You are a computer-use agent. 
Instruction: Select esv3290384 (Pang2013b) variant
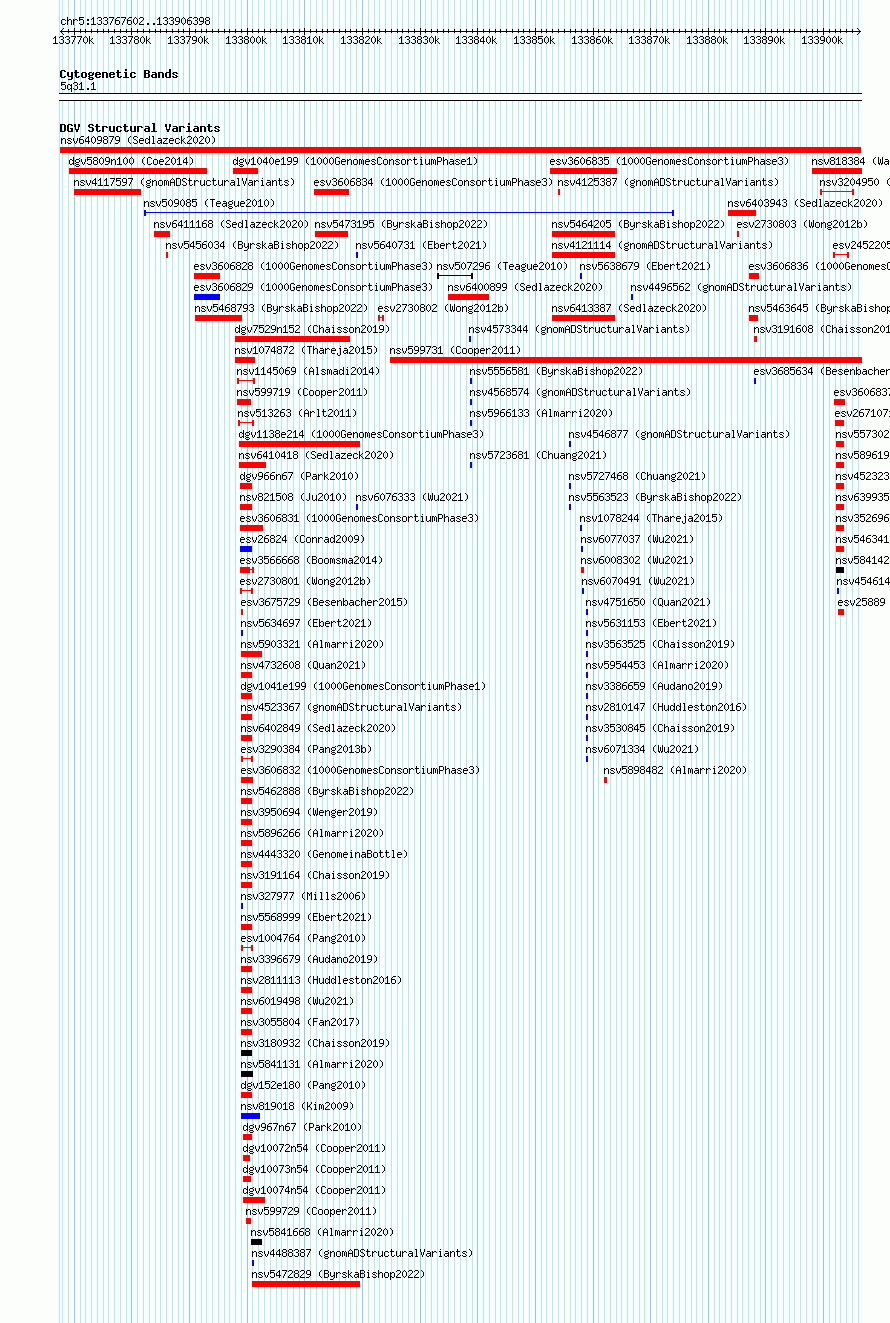pos(305,749)
